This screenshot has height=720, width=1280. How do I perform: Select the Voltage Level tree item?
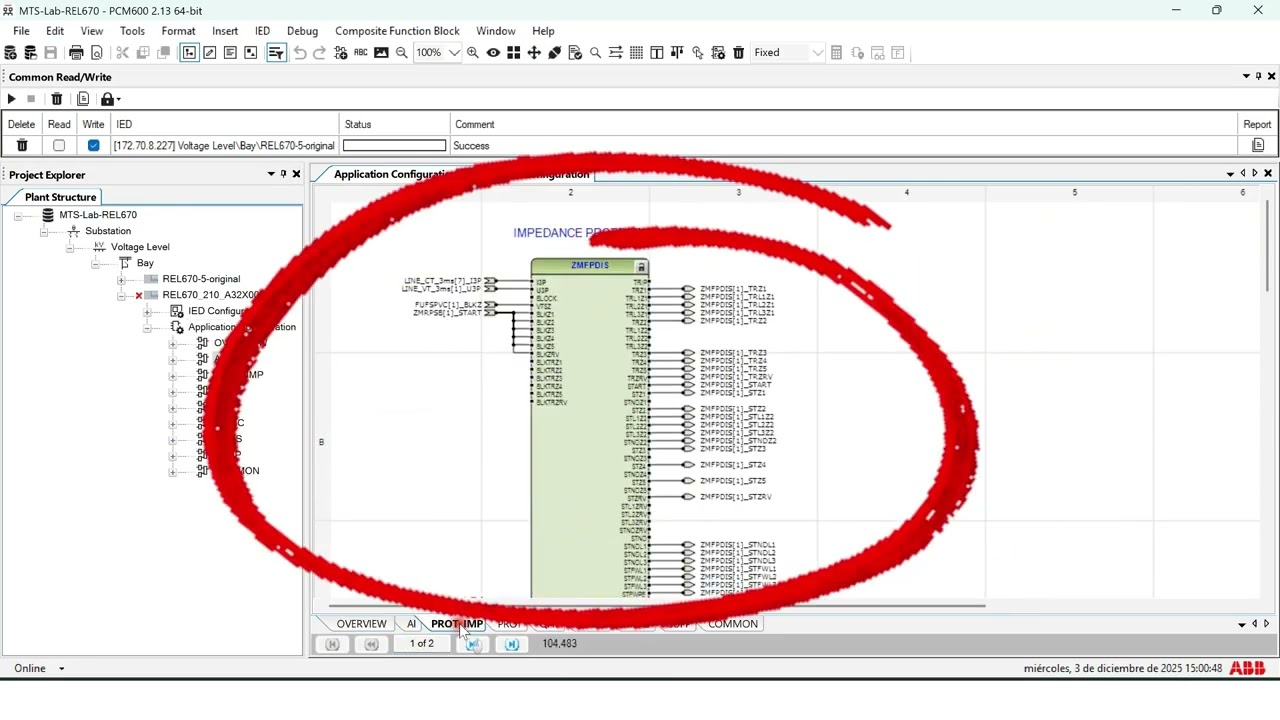140,247
